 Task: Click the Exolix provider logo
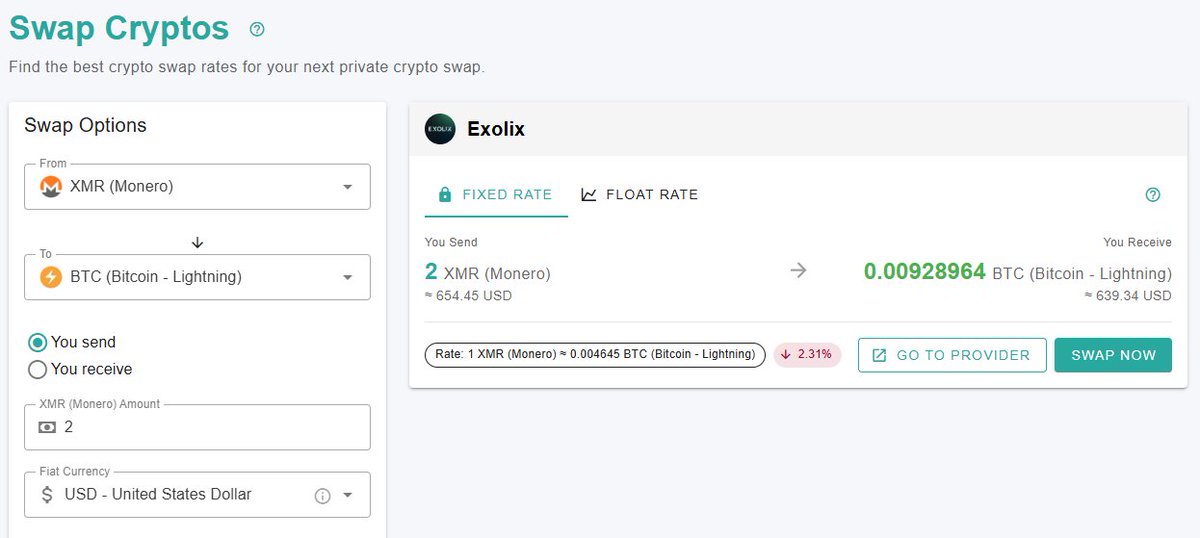click(x=440, y=129)
